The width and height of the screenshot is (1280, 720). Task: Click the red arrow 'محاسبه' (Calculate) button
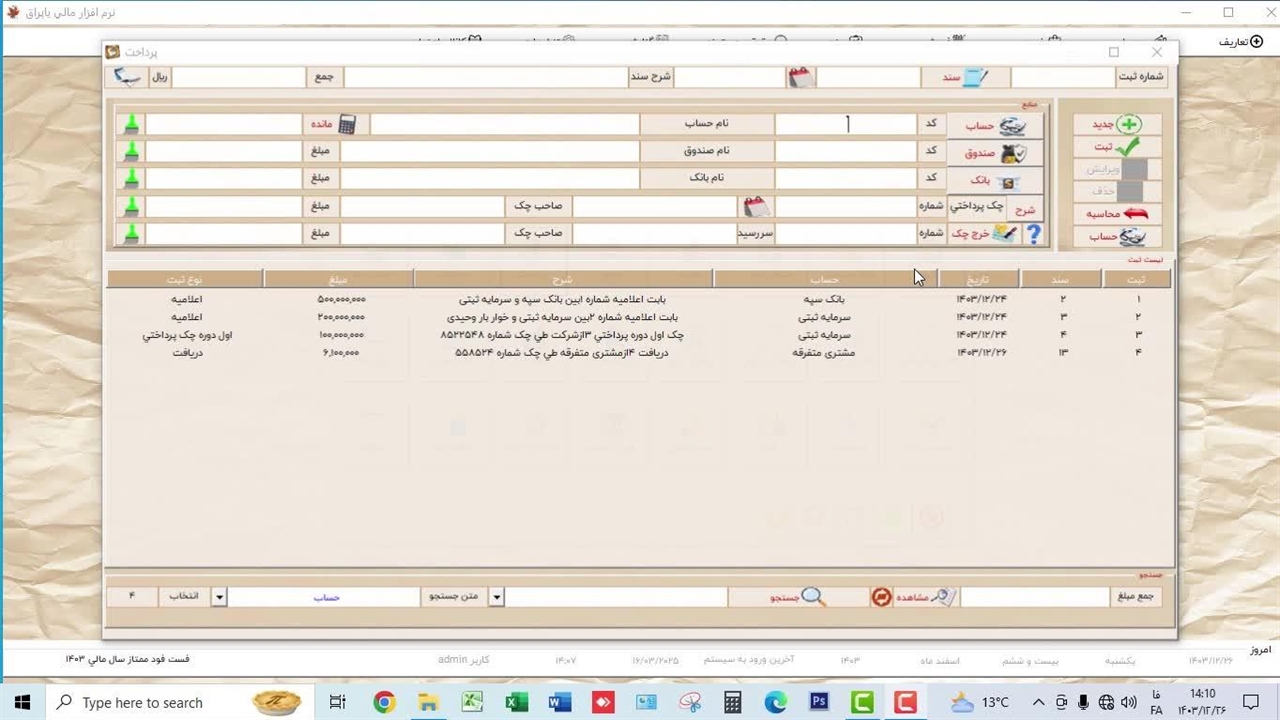pos(1117,214)
